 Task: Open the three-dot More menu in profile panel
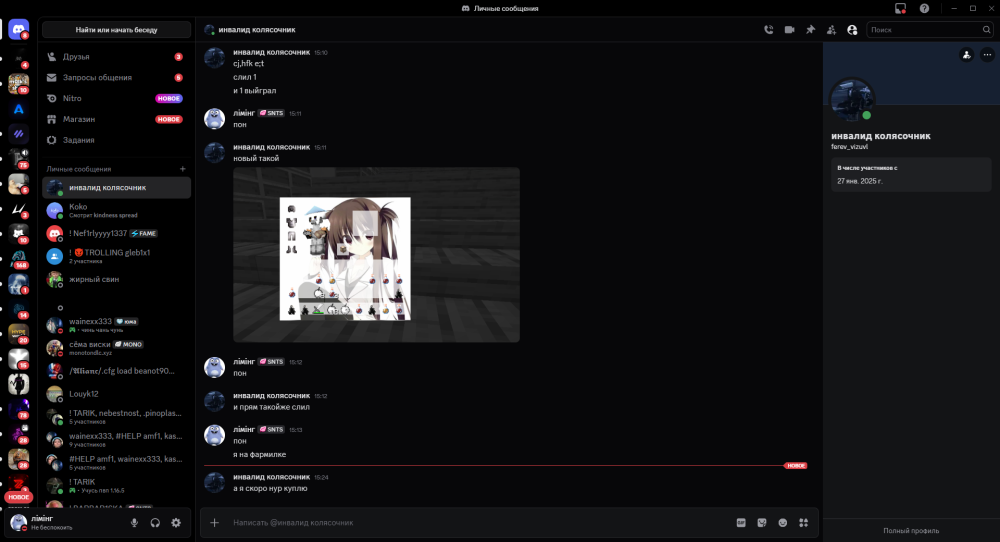987,55
